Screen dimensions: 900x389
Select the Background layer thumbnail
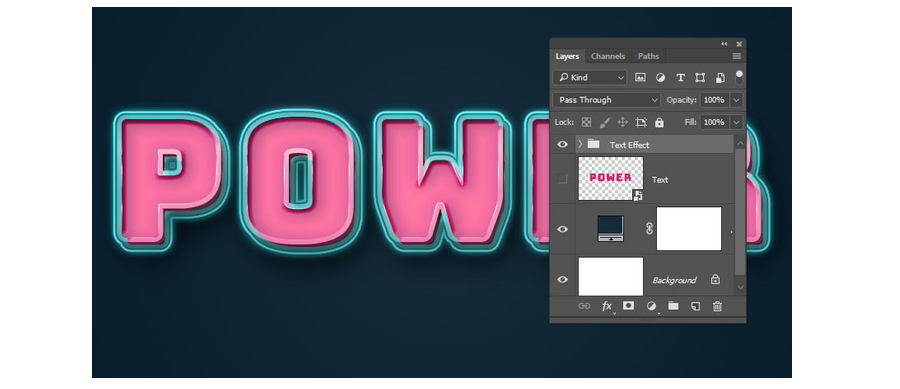[x=611, y=277]
